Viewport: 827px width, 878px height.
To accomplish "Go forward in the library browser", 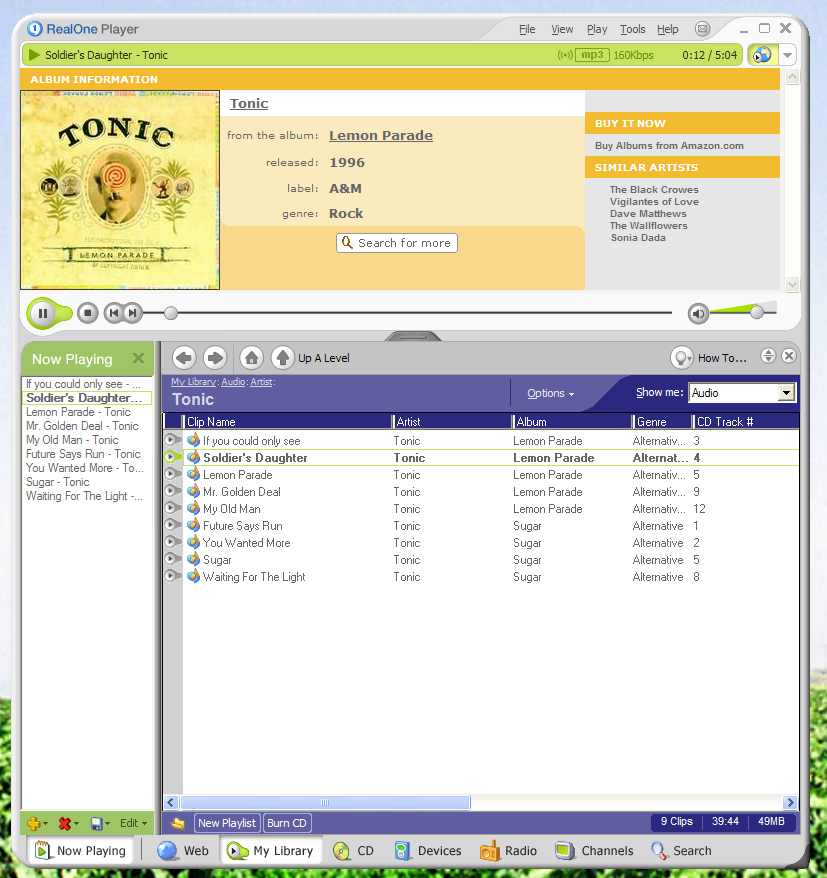I will 215,357.
